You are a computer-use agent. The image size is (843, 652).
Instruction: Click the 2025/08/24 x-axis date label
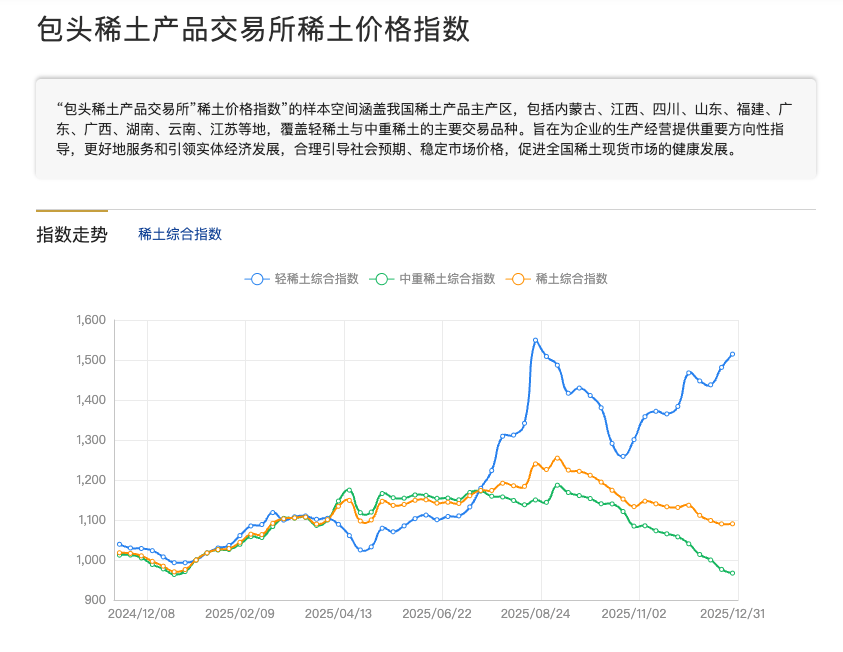coord(535,614)
